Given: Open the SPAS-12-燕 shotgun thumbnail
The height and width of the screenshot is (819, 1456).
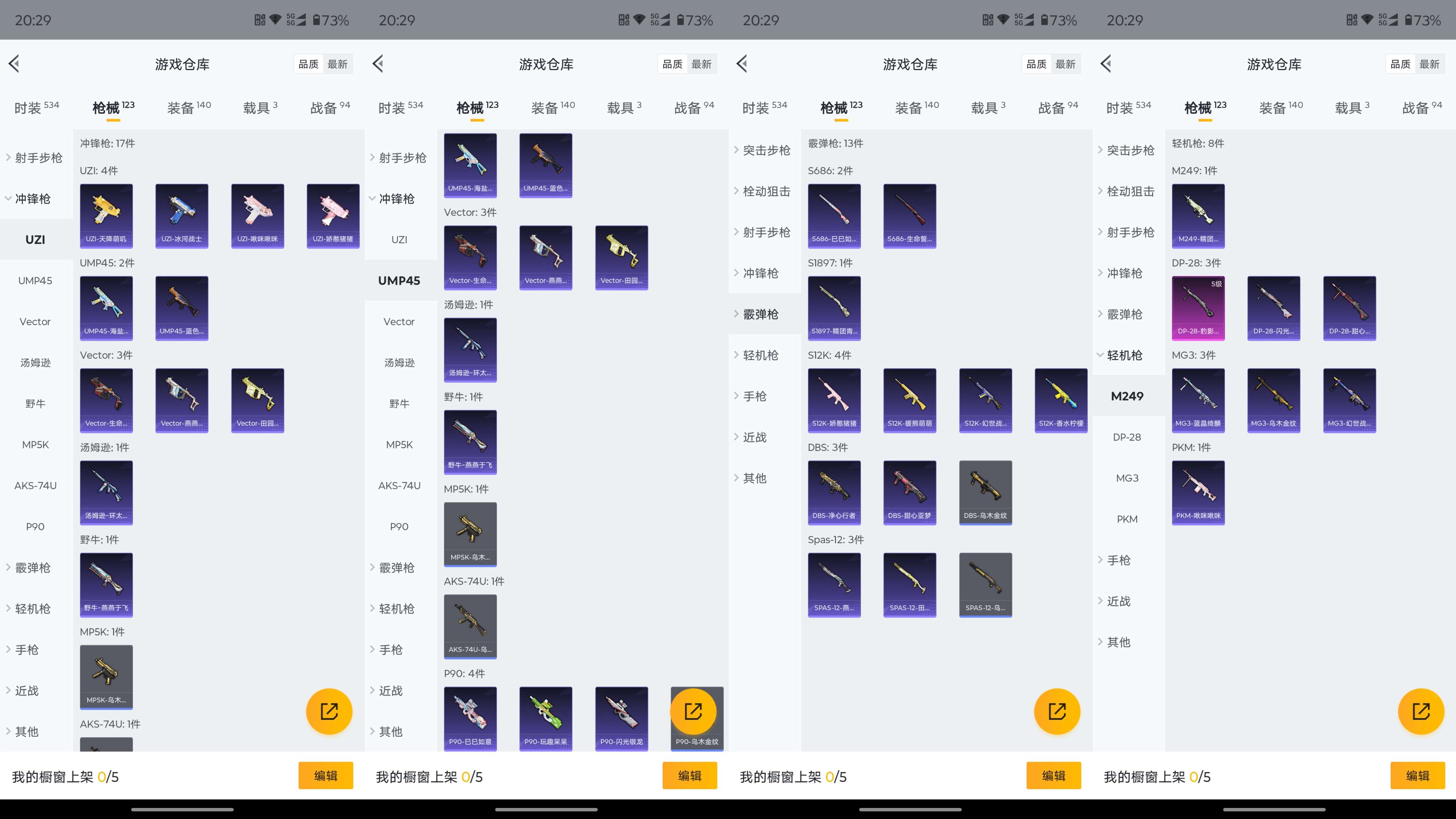Looking at the screenshot, I should click(x=834, y=584).
